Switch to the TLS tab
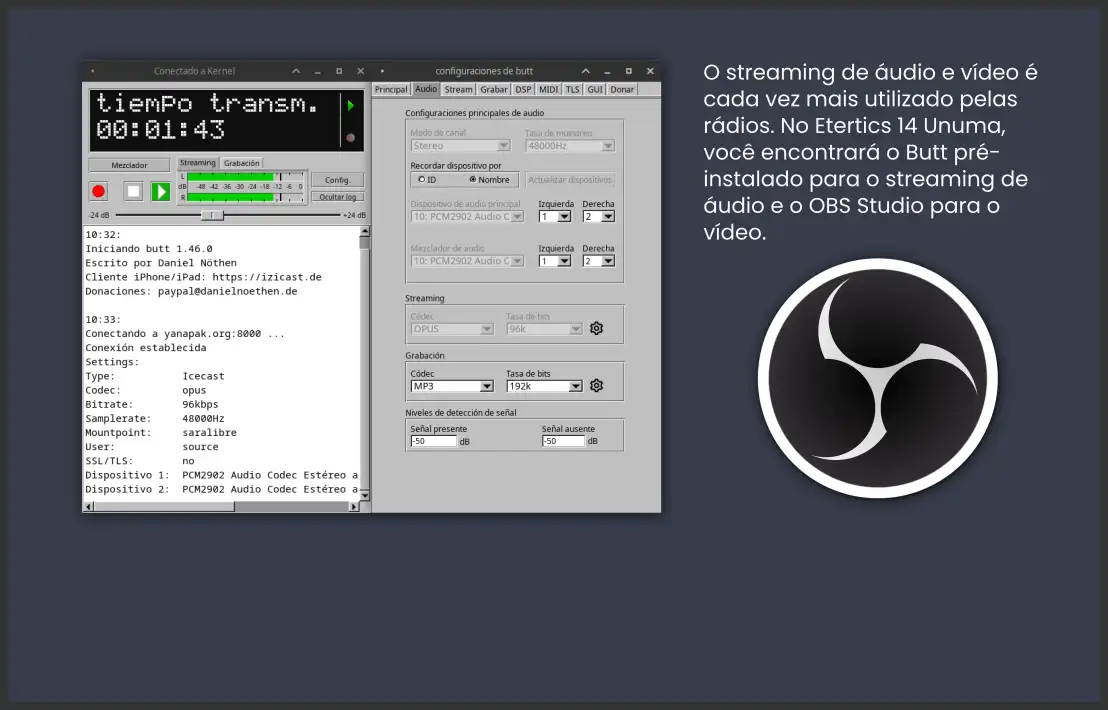The image size is (1108, 710). 572,90
